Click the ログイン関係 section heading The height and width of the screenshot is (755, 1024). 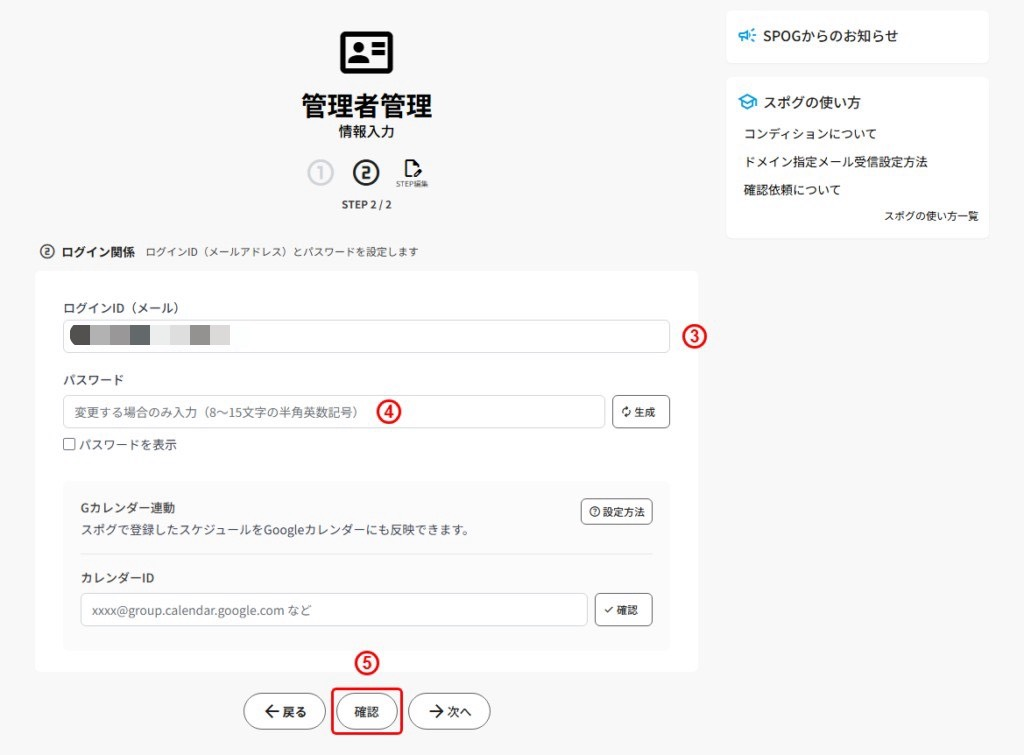pos(98,252)
